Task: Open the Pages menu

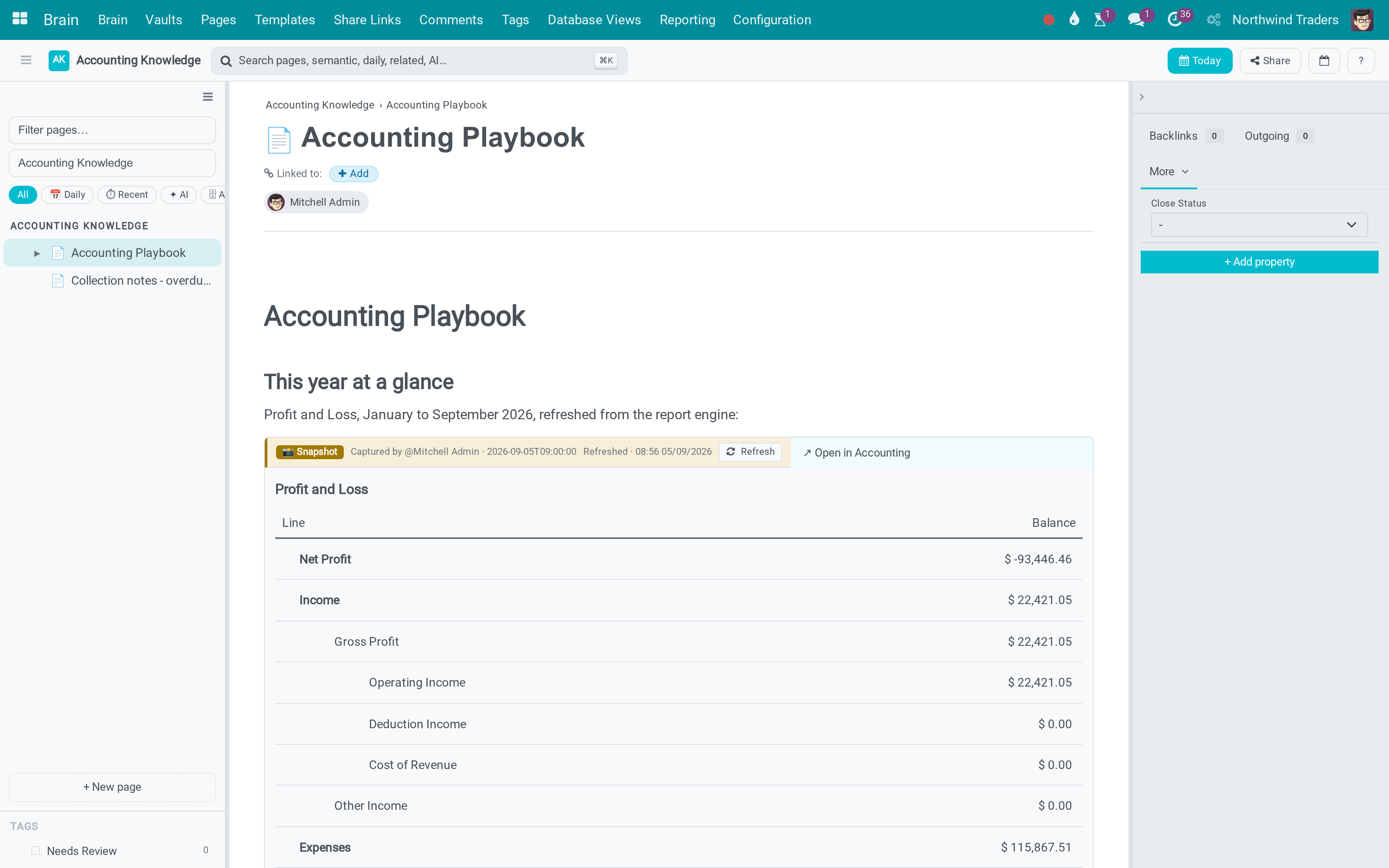Action: tap(218, 20)
